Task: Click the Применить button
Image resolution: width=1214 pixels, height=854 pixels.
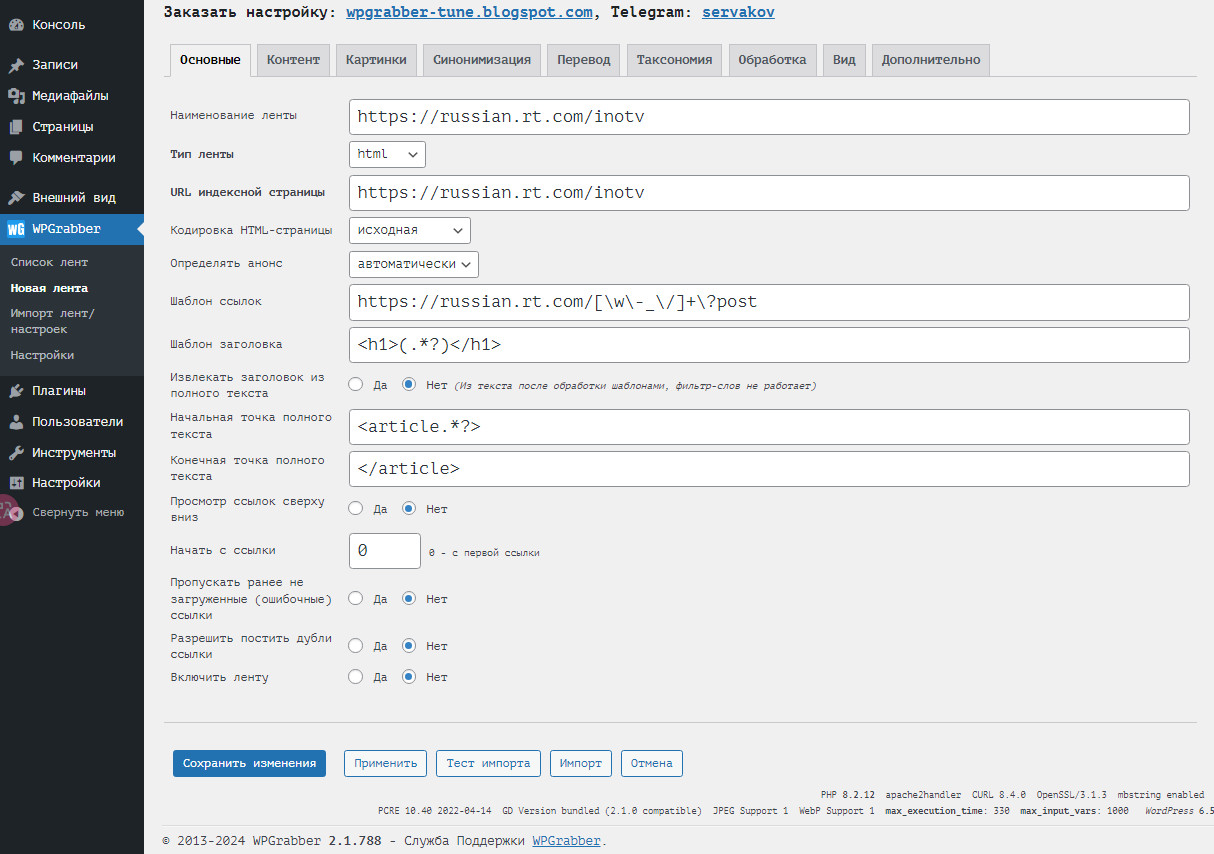Action: tap(386, 763)
